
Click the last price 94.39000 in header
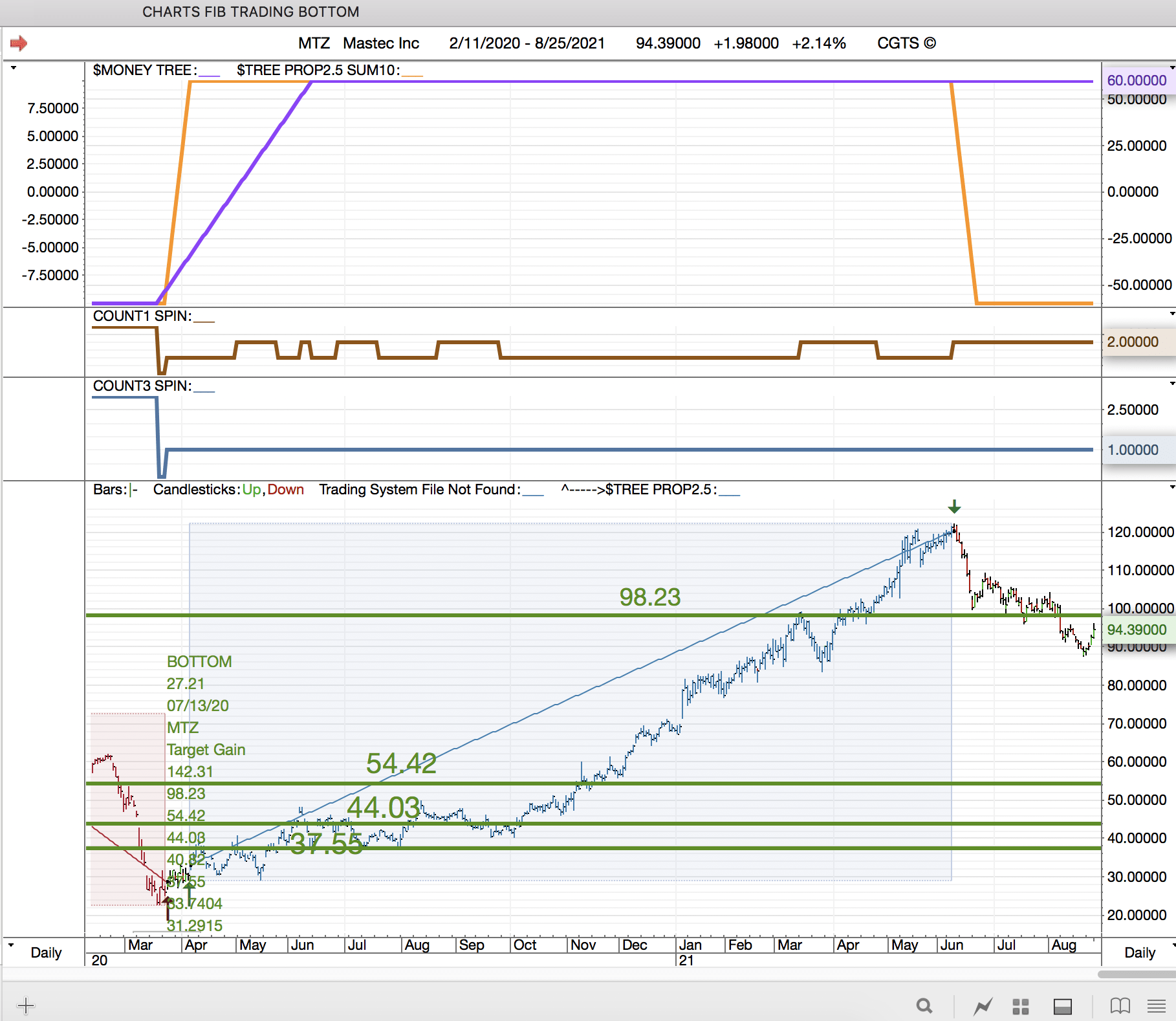668,43
